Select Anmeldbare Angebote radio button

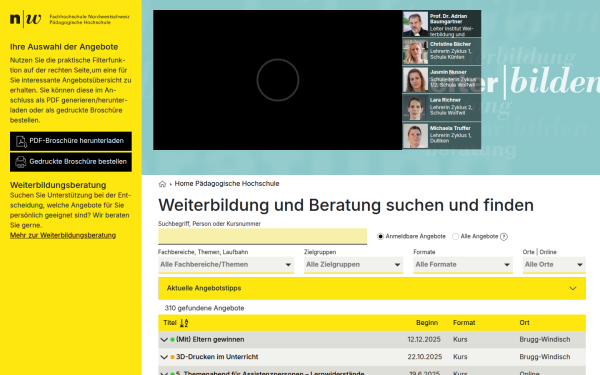380,236
